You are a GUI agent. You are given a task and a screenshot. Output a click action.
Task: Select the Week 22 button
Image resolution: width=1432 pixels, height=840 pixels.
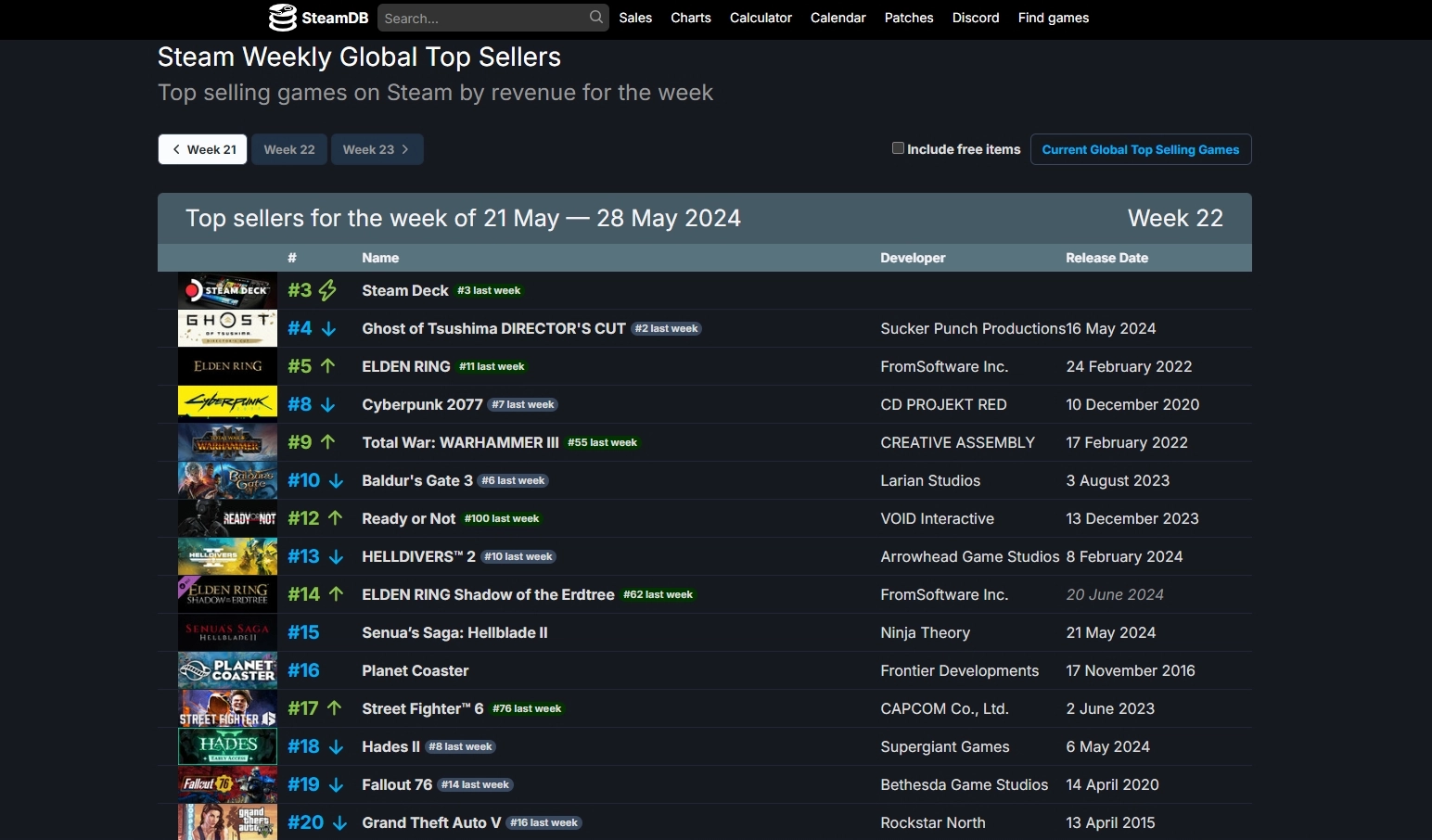point(289,149)
